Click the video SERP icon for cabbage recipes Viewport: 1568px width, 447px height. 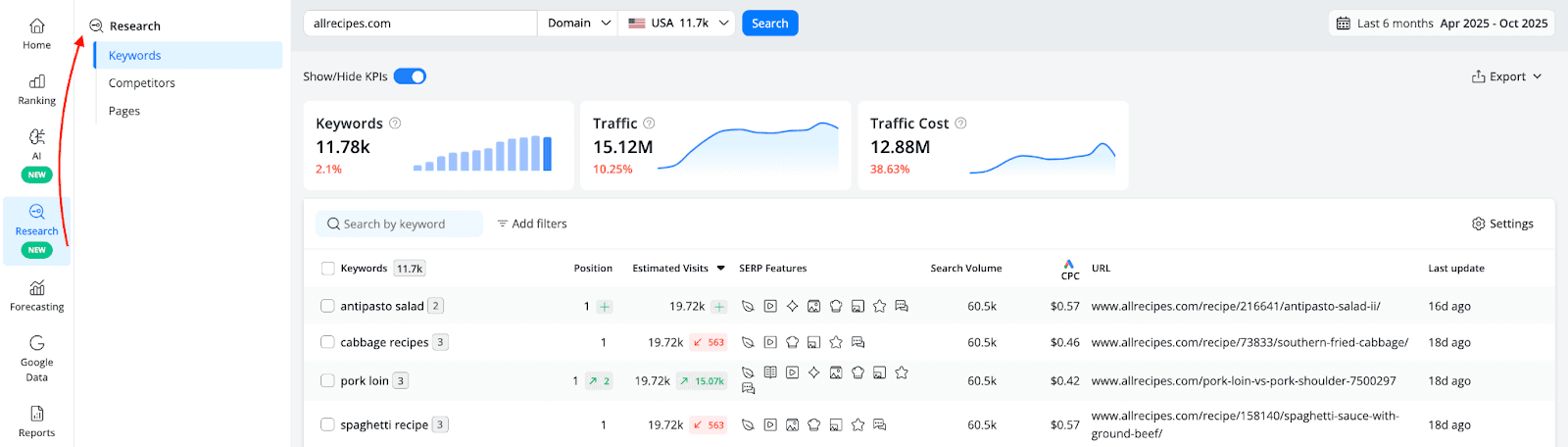tap(770, 342)
